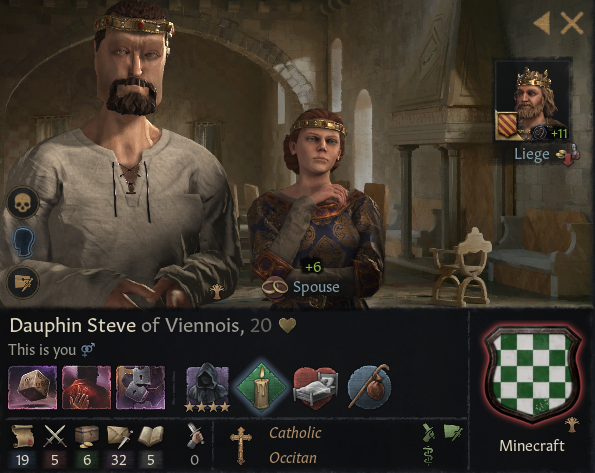Click the skull kill list icon
The width and height of the screenshot is (595, 473).
click(x=23, y=203)
